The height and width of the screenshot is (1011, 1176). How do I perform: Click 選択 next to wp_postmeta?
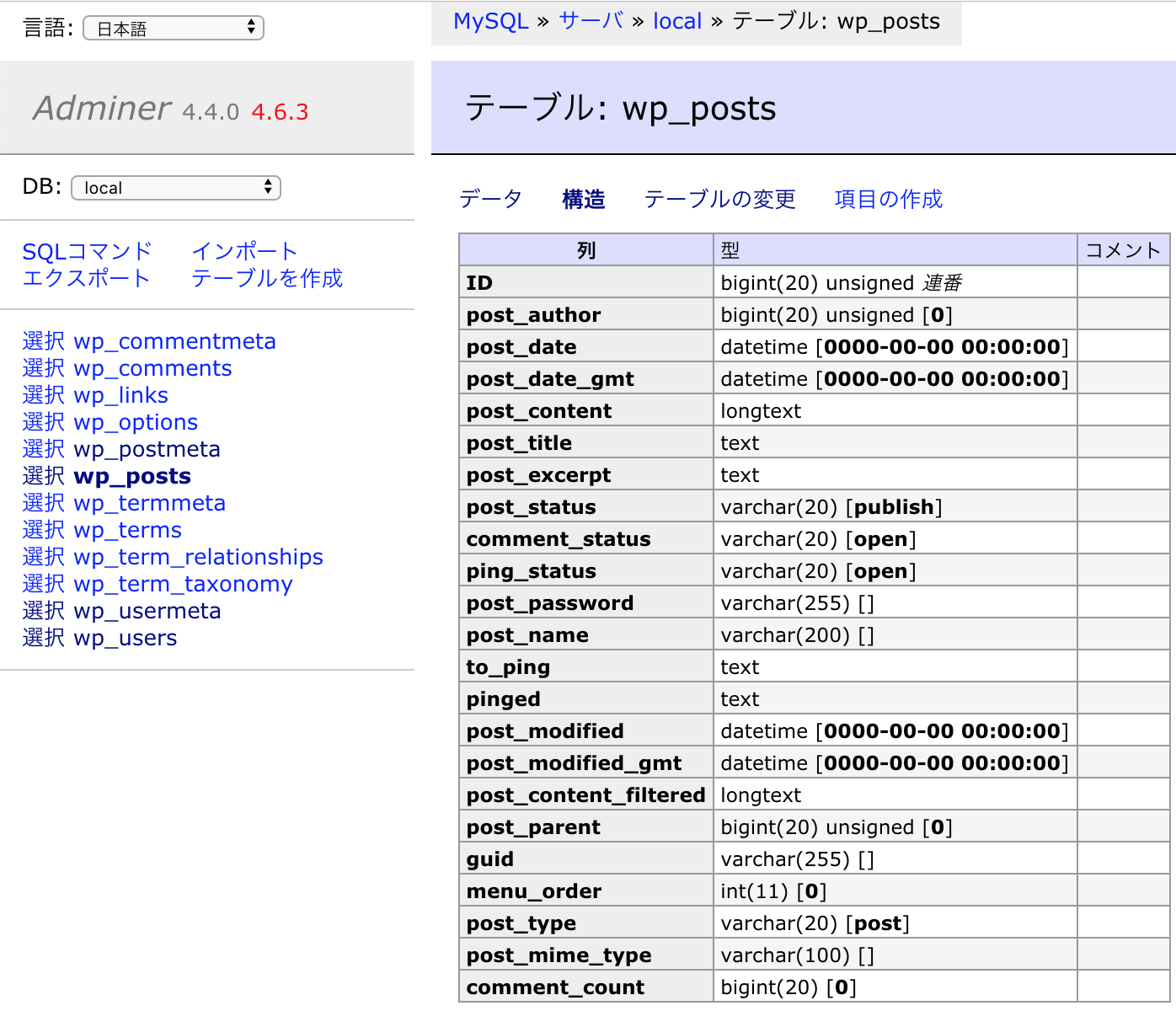(44, 449)
